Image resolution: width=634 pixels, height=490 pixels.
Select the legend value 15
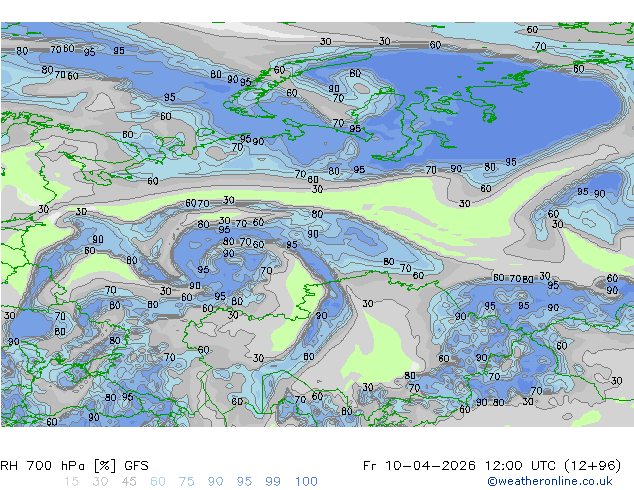(71, 482)
